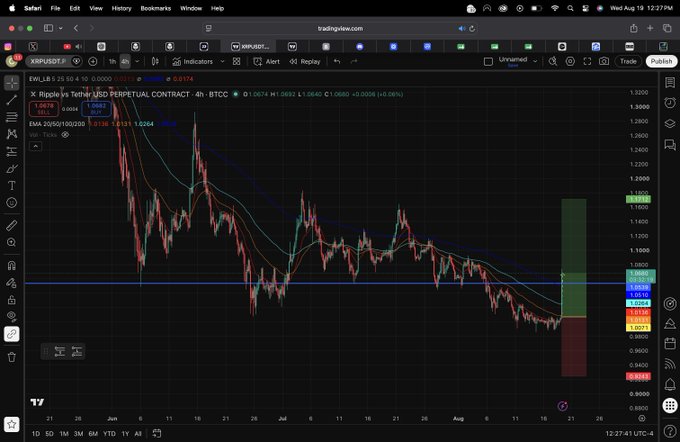
Task: Select the ruler measure tool
Action: (x=12, y=225)
